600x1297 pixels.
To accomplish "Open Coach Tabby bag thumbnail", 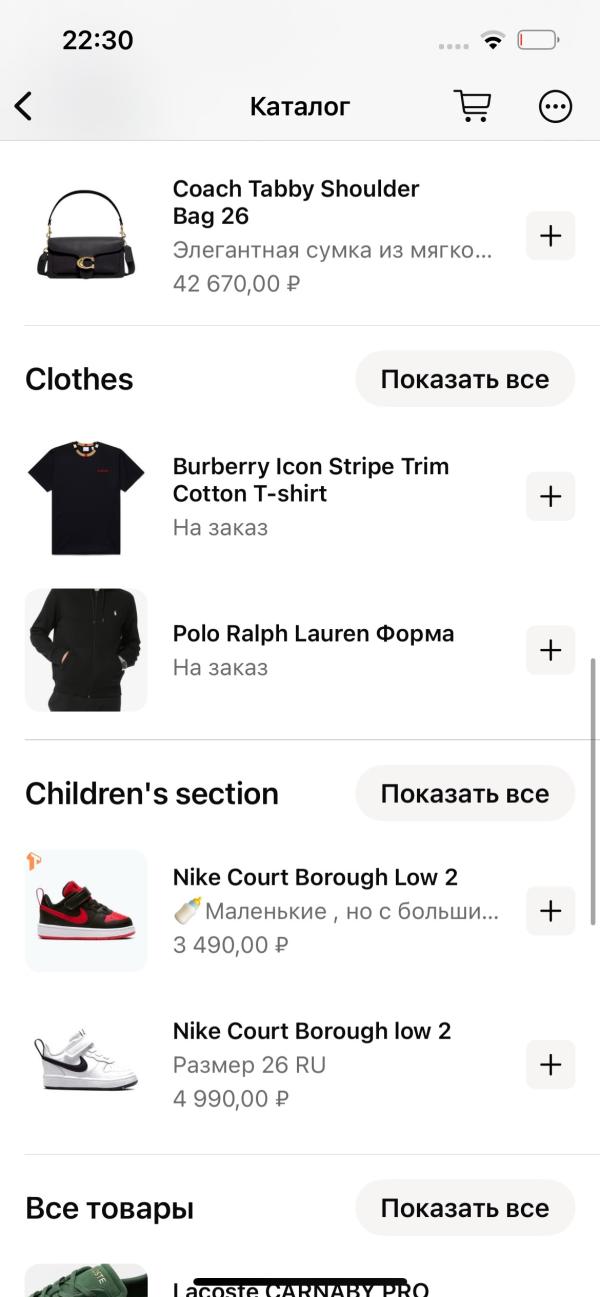I will [x=86, y=236].
